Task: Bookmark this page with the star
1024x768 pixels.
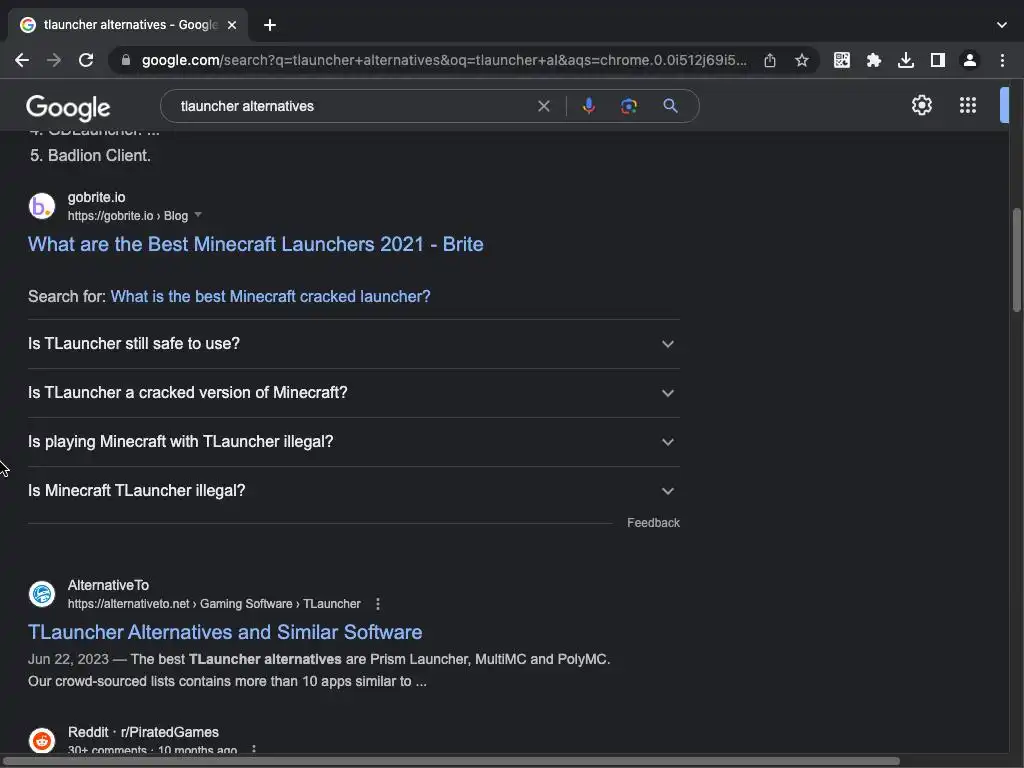Action: (802, 60)
